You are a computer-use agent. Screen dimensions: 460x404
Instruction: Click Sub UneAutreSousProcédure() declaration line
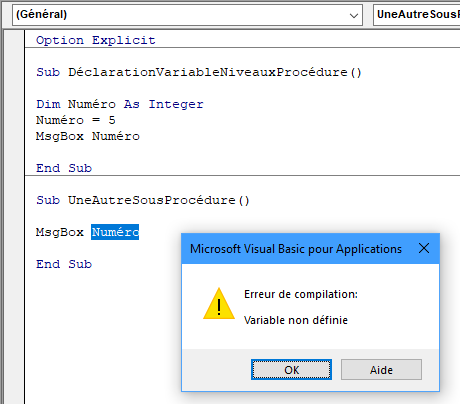143,200
